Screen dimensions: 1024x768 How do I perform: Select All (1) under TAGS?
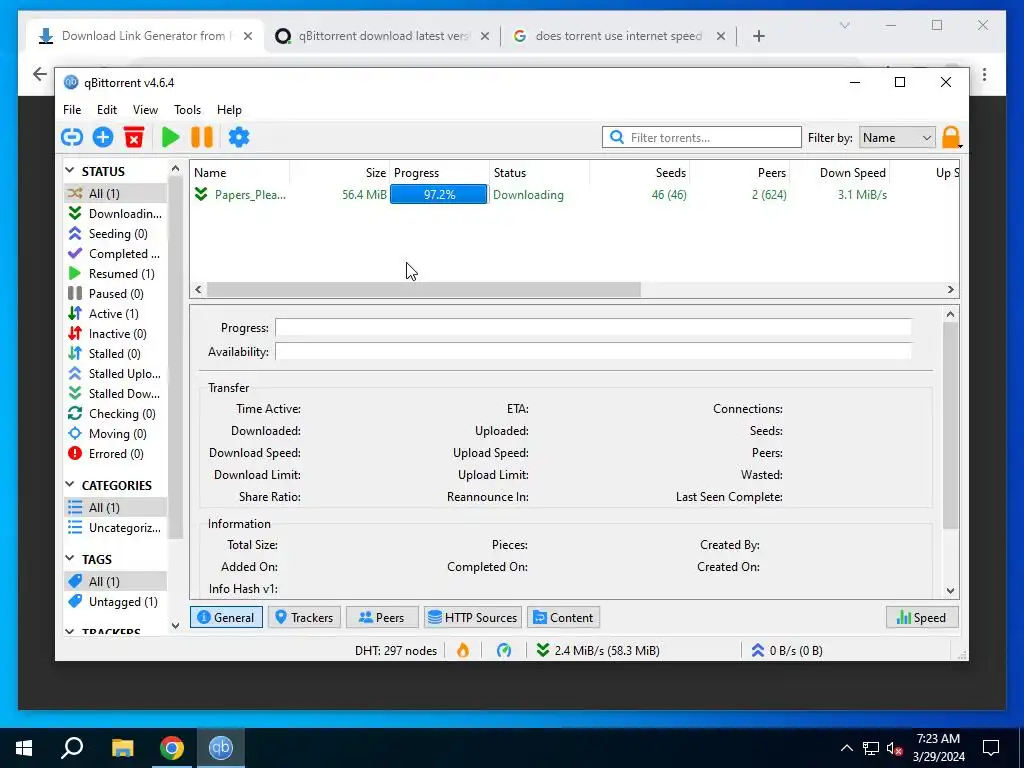pos(116,581)
